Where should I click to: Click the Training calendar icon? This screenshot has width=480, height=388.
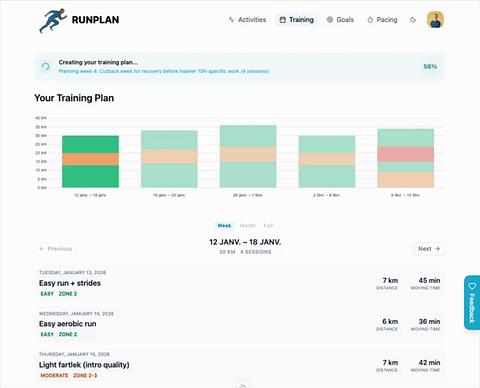click(x=282, y=20)
